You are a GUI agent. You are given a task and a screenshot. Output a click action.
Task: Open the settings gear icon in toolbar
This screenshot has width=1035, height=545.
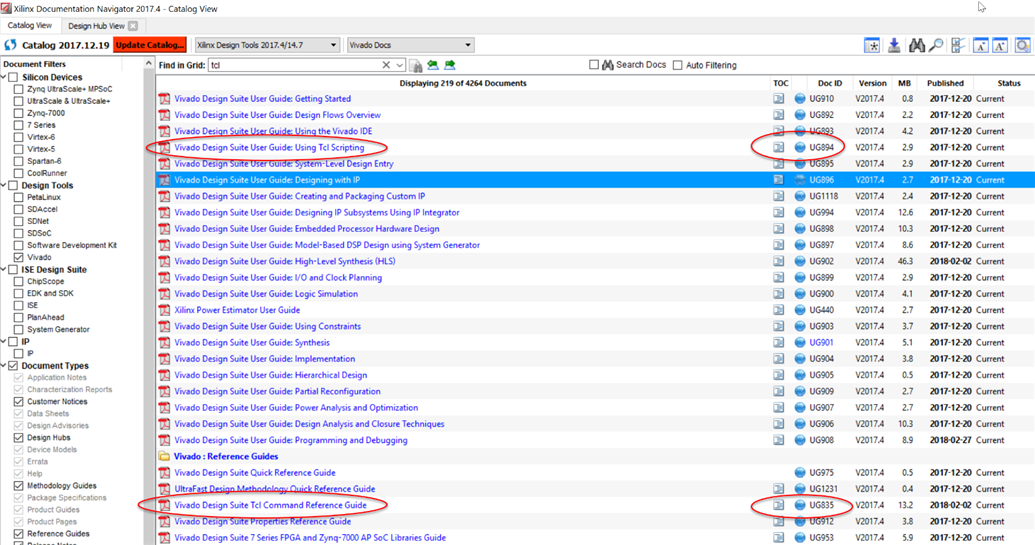click(1022, 46)
